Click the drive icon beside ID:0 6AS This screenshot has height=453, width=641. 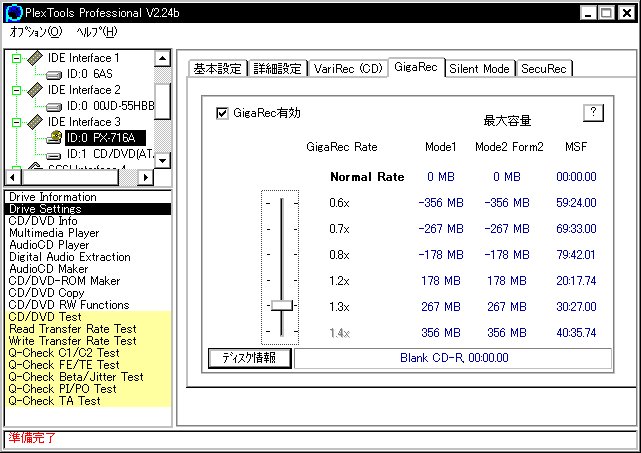click(x=54, y=74)
